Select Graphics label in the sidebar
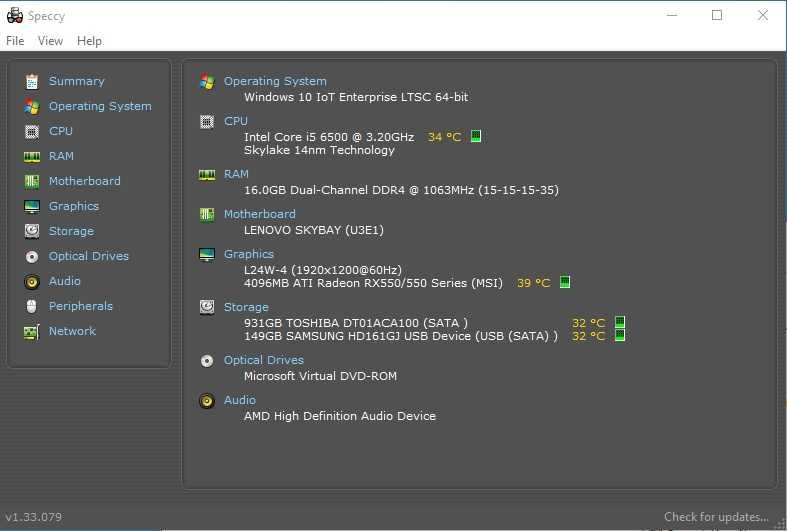The height and width of the screenshot is (531, 787). [x=74, y=206]
